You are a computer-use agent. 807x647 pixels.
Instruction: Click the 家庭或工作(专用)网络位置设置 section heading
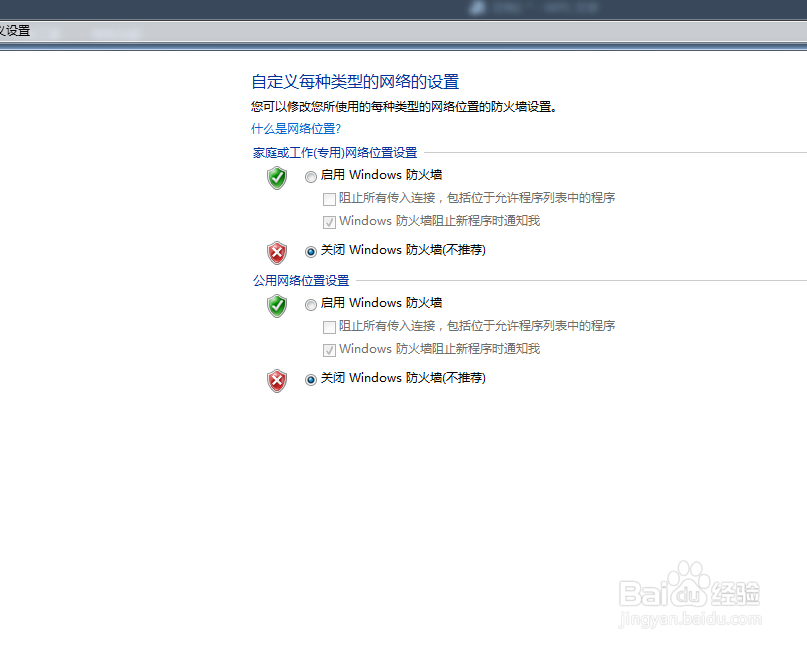(335, 153)
